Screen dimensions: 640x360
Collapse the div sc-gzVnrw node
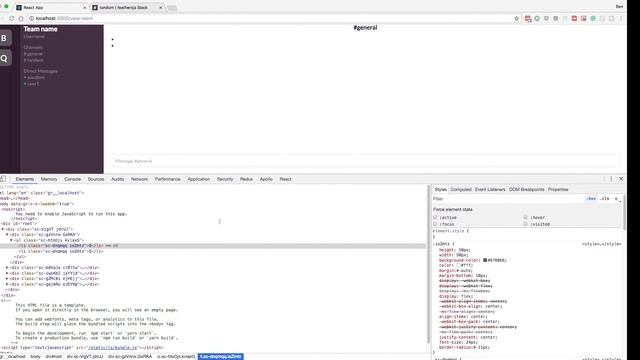[7, 235]
